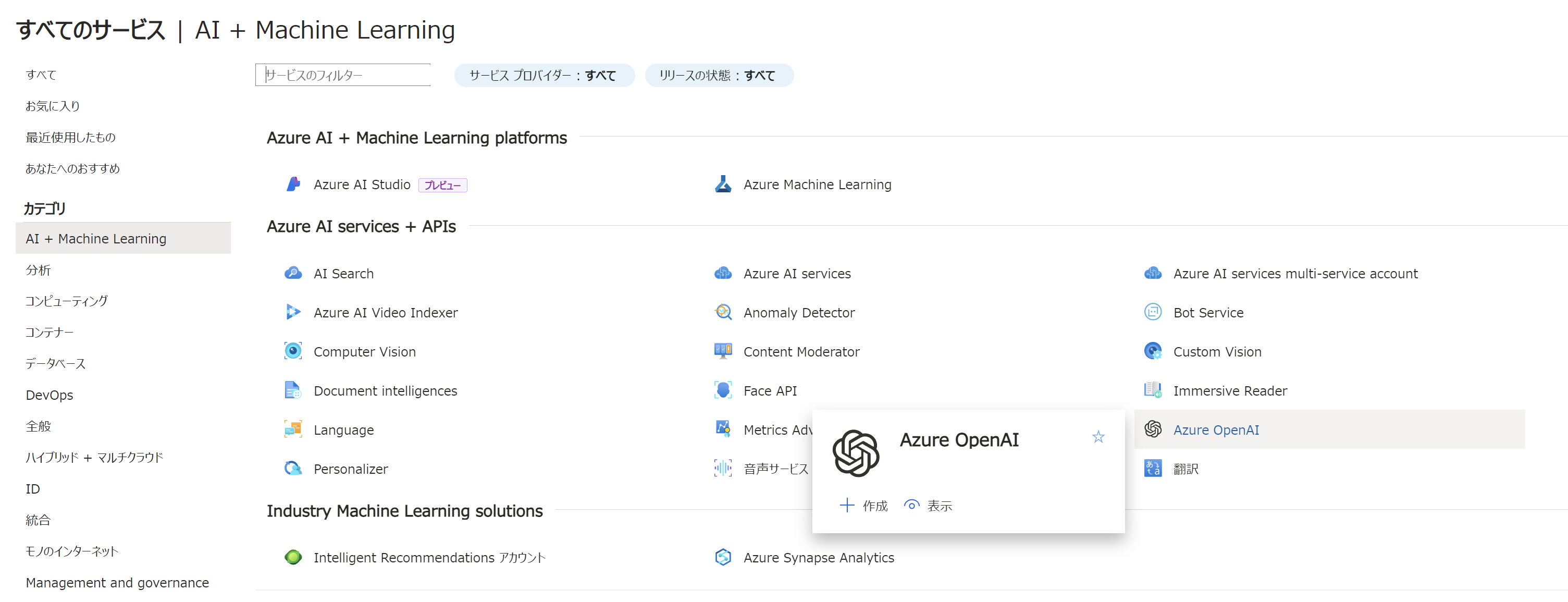Image resolution: width=1568 pixels, height=602 pixels.
Task: Open the Computer Vision link
Action: 365,351
